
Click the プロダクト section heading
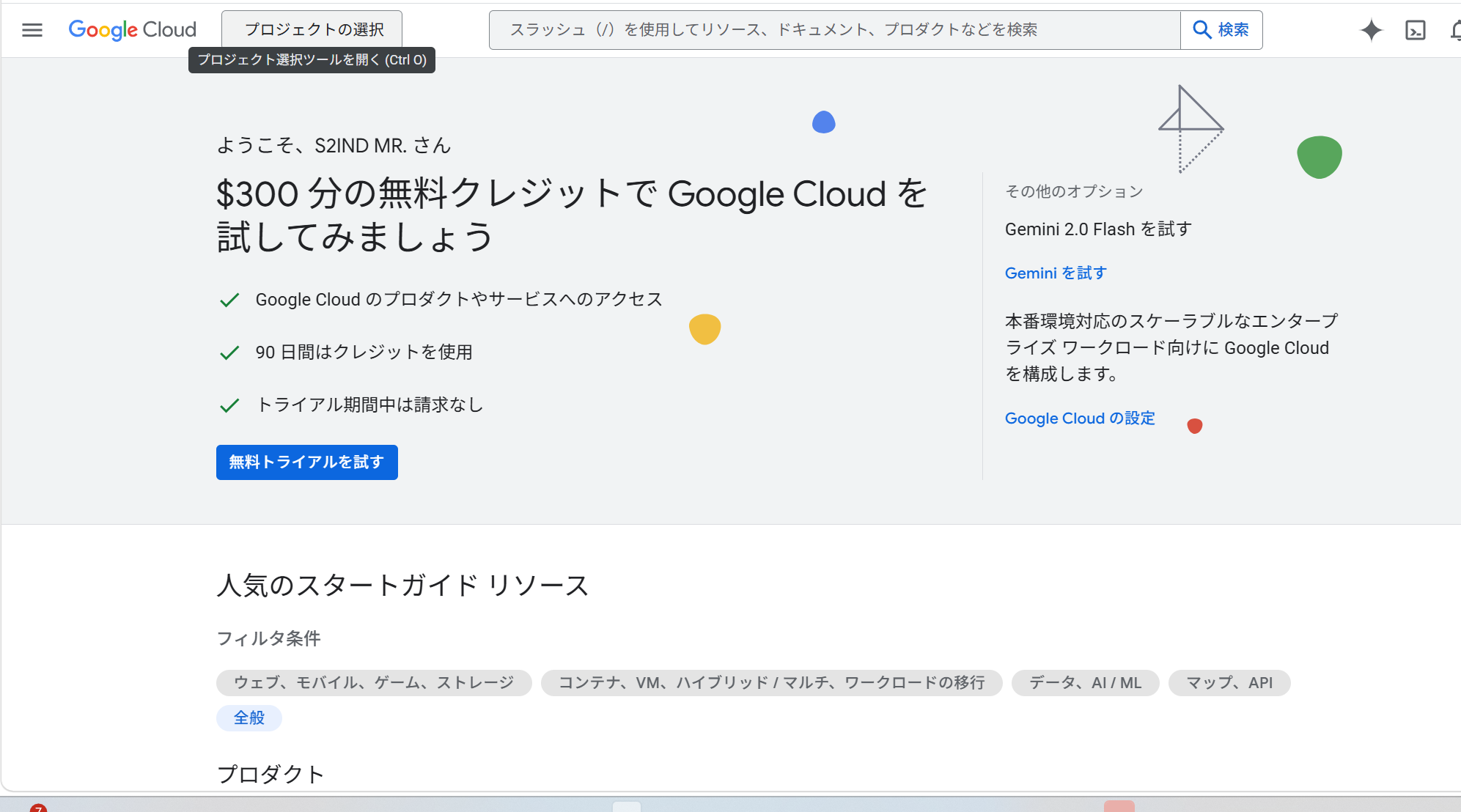pos(271,775)
